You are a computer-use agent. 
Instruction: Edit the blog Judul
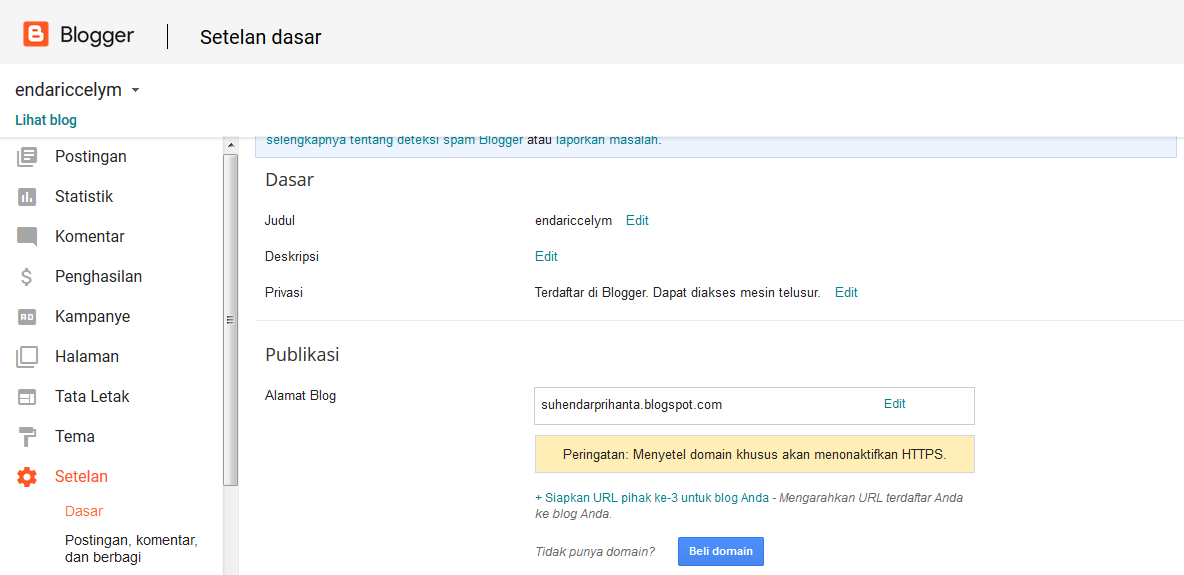[x=637, y=221]
